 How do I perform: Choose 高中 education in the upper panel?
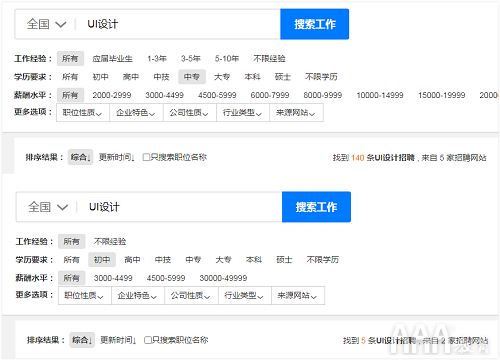131,77
